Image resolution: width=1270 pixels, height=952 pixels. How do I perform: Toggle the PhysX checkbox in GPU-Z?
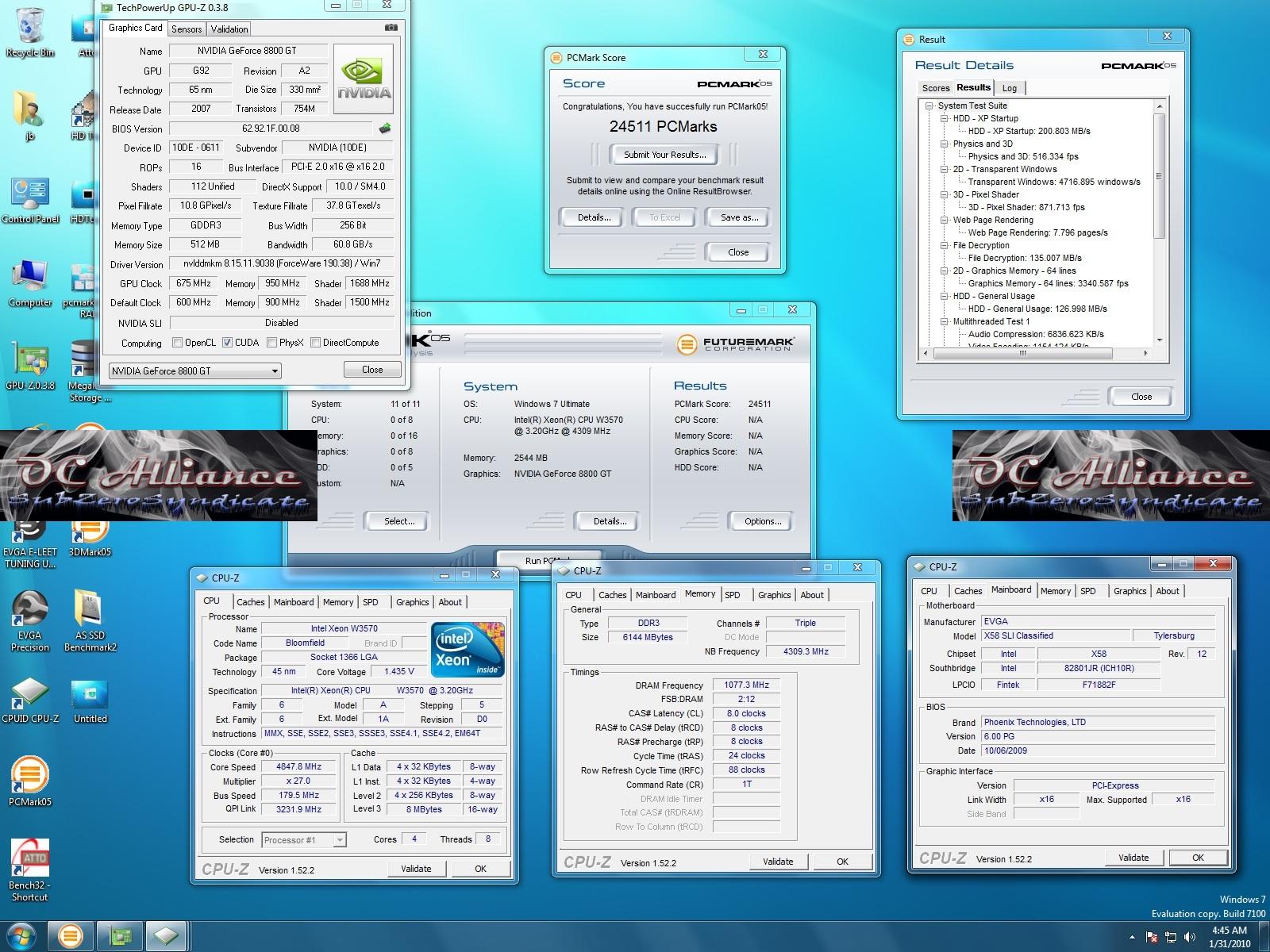pyautogui.click(x=271, y=343)
